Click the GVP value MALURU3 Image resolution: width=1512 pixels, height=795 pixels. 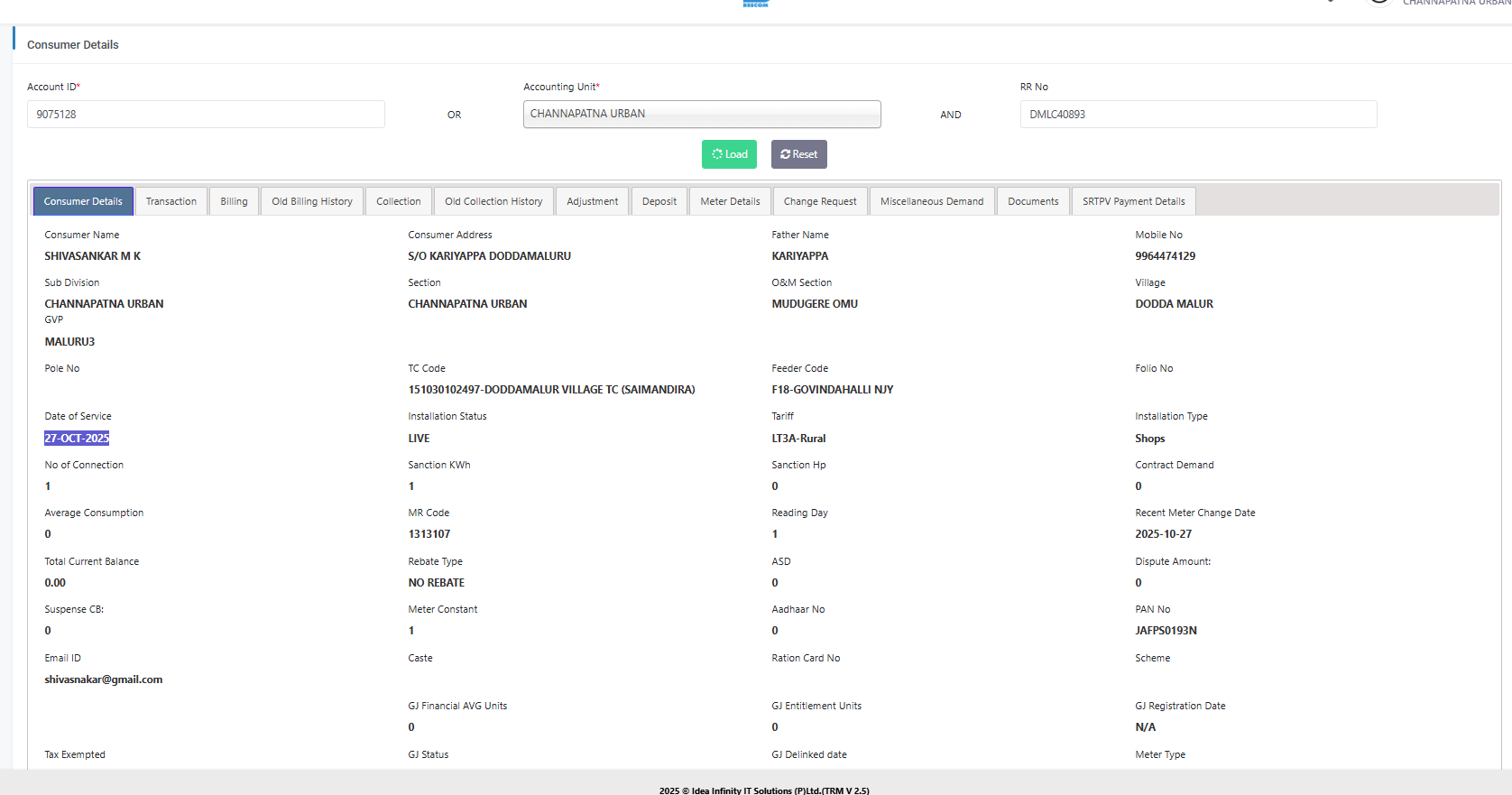point(69,342)
